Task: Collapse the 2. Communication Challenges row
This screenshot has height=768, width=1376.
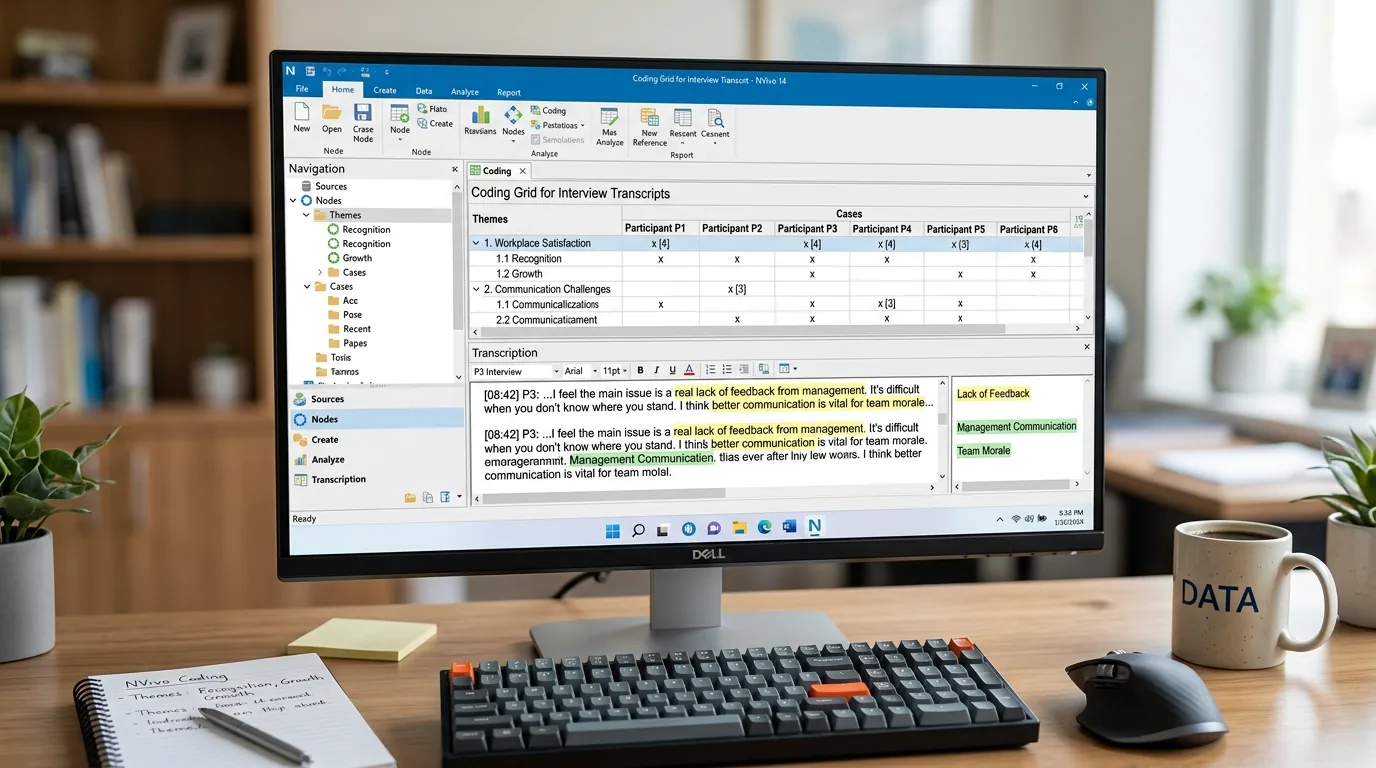Action: tap(476, 289)
